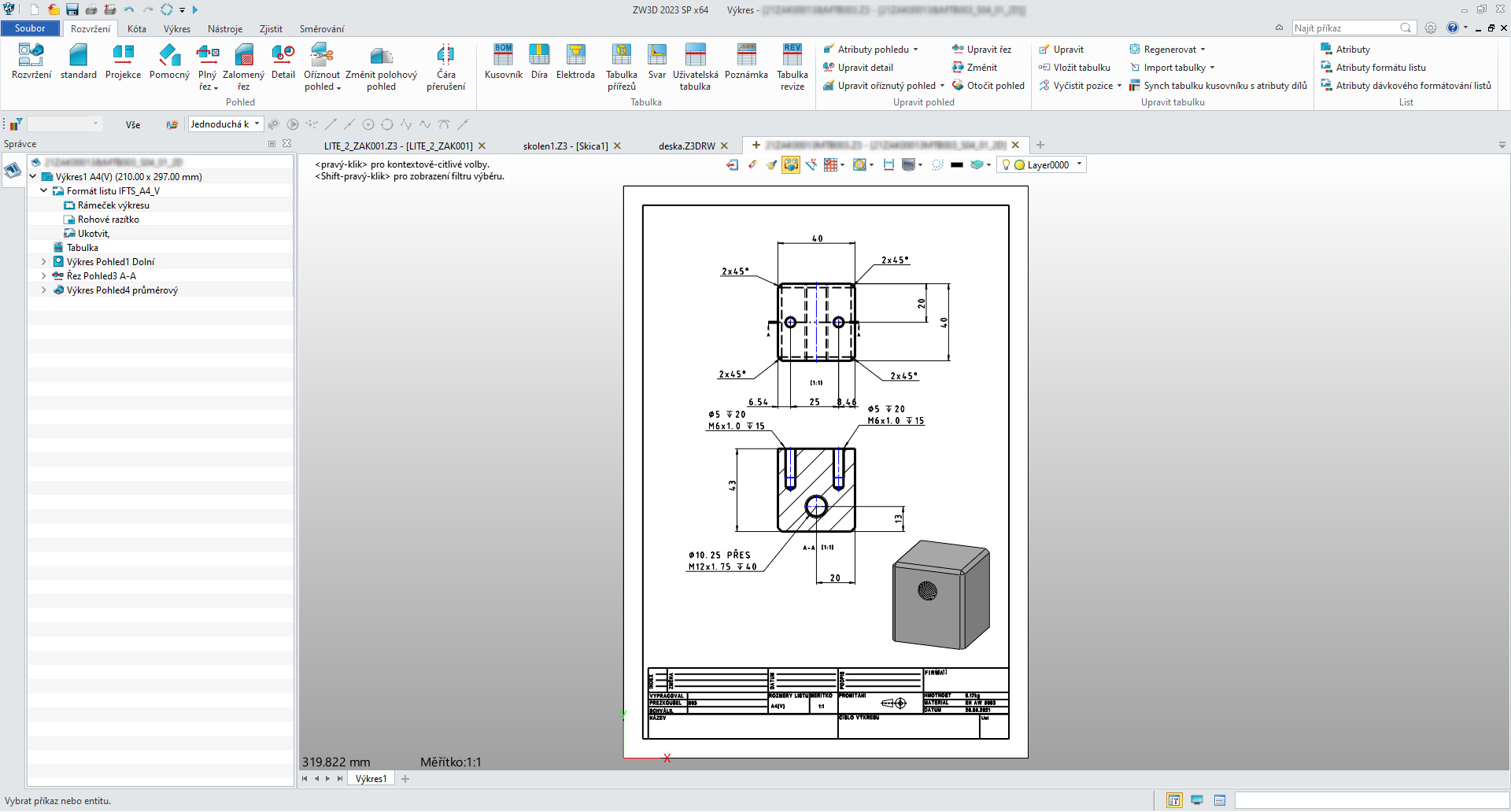Choose the Čára přerušení break line tool
The height and width of the screenshot is (812, 1511).
445,66
